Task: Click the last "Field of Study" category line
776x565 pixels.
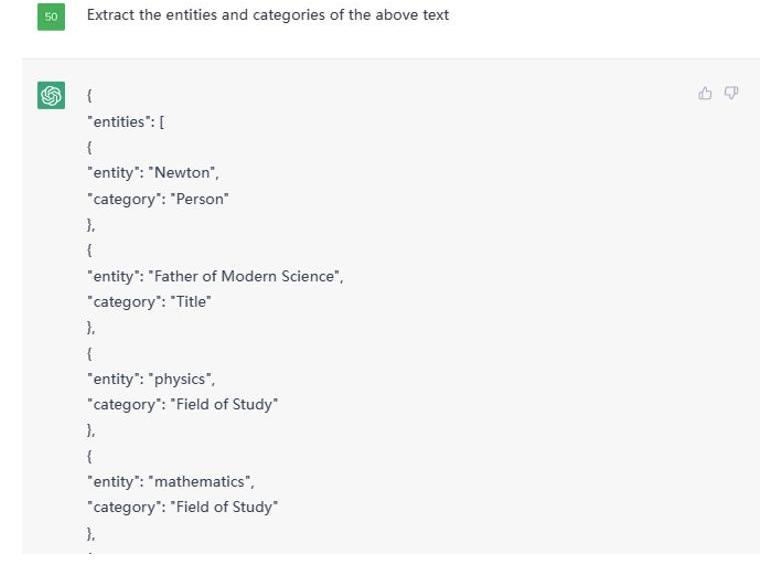Action: point(182,507)
